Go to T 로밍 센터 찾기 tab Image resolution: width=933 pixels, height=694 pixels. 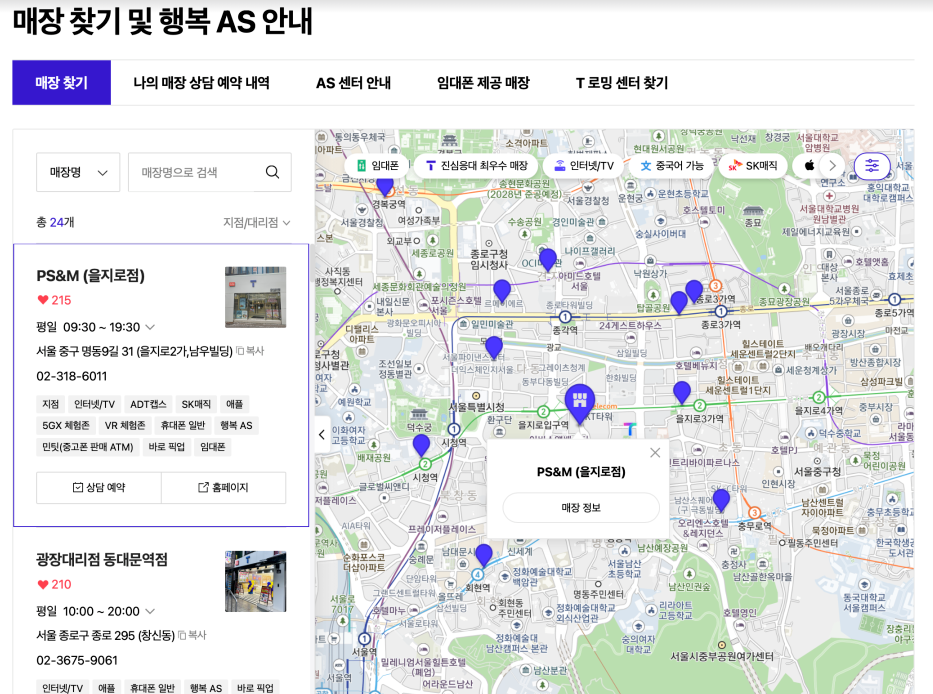point(622,83)
